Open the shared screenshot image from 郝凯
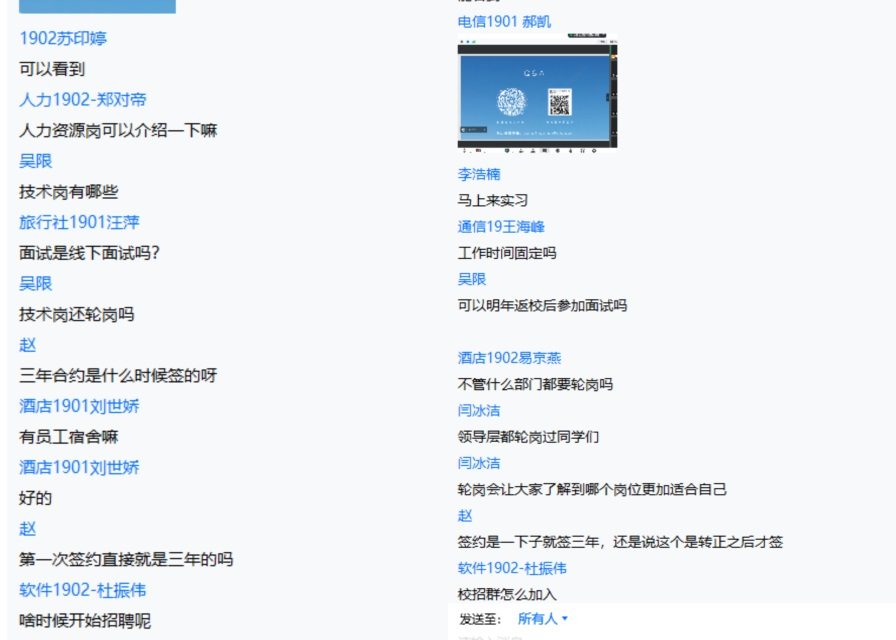 [537, 94]
